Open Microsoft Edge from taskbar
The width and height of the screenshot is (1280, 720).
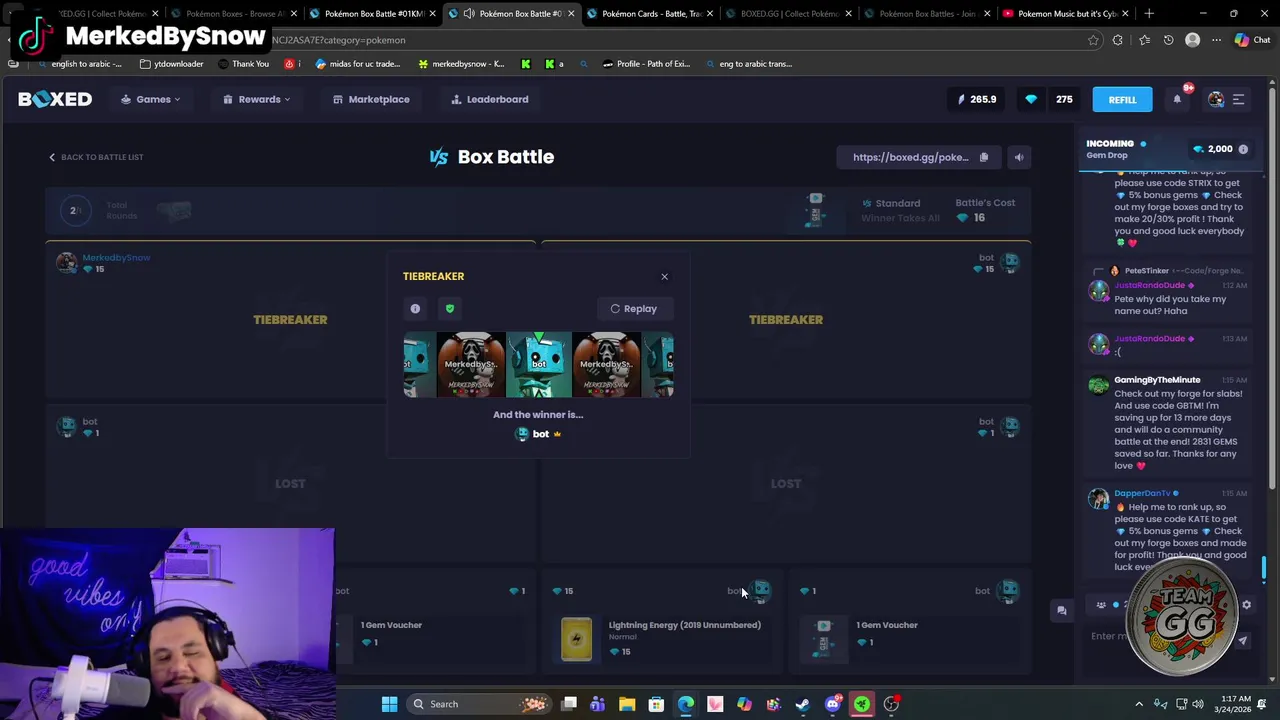686,704
